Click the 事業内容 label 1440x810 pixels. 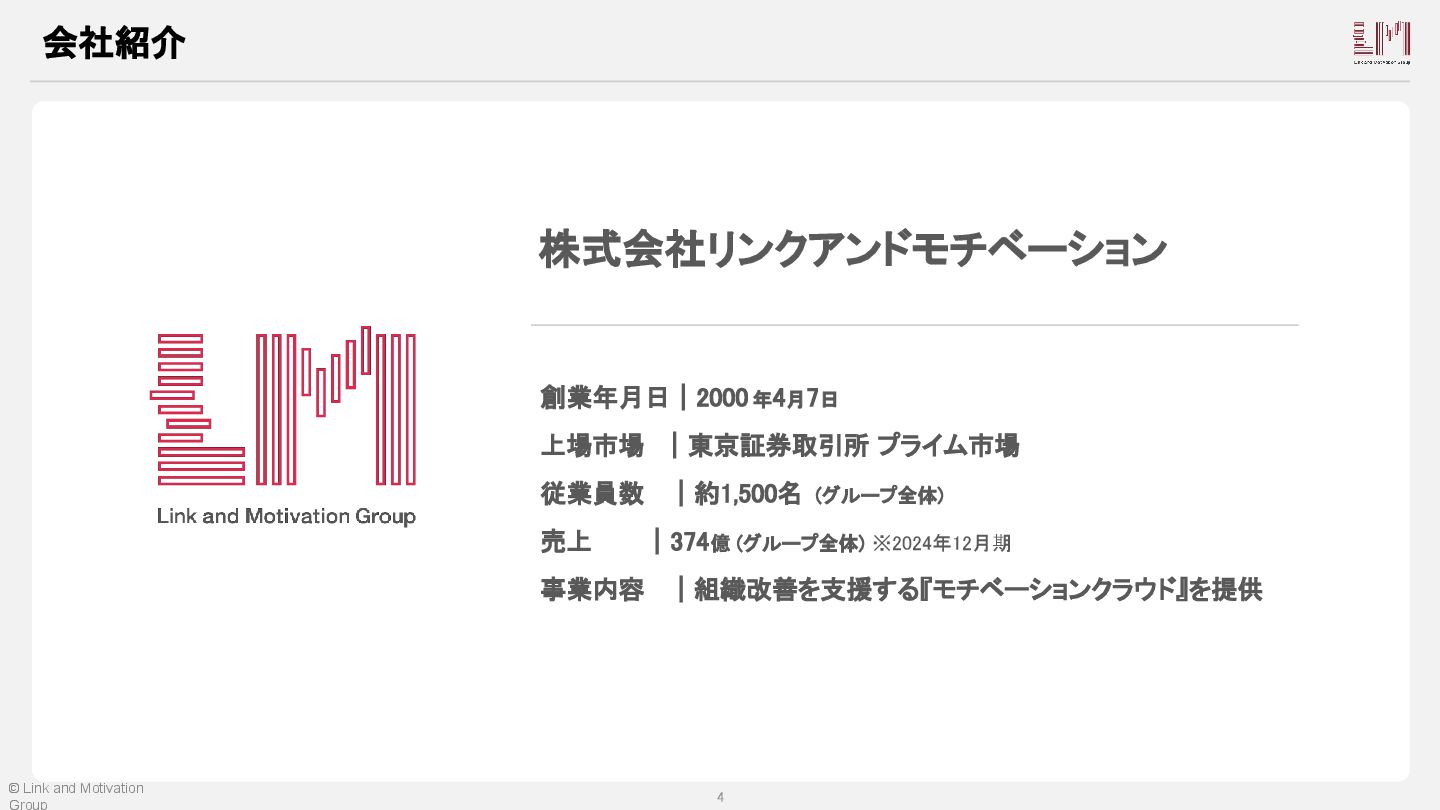click(592, 590)
